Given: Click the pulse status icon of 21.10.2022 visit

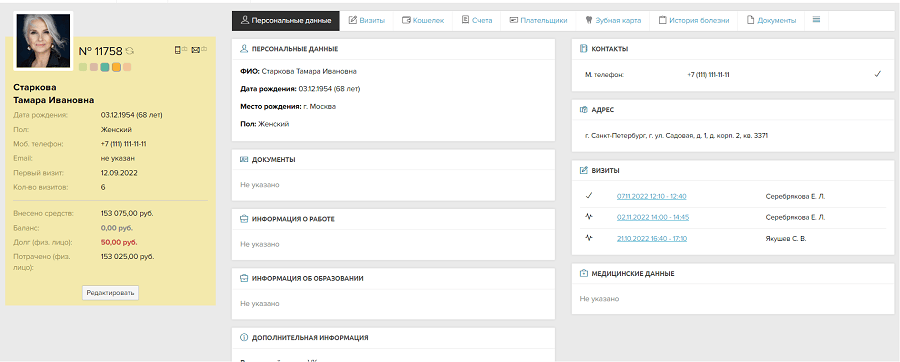Looking at the screenshot, I should [588, 238].
